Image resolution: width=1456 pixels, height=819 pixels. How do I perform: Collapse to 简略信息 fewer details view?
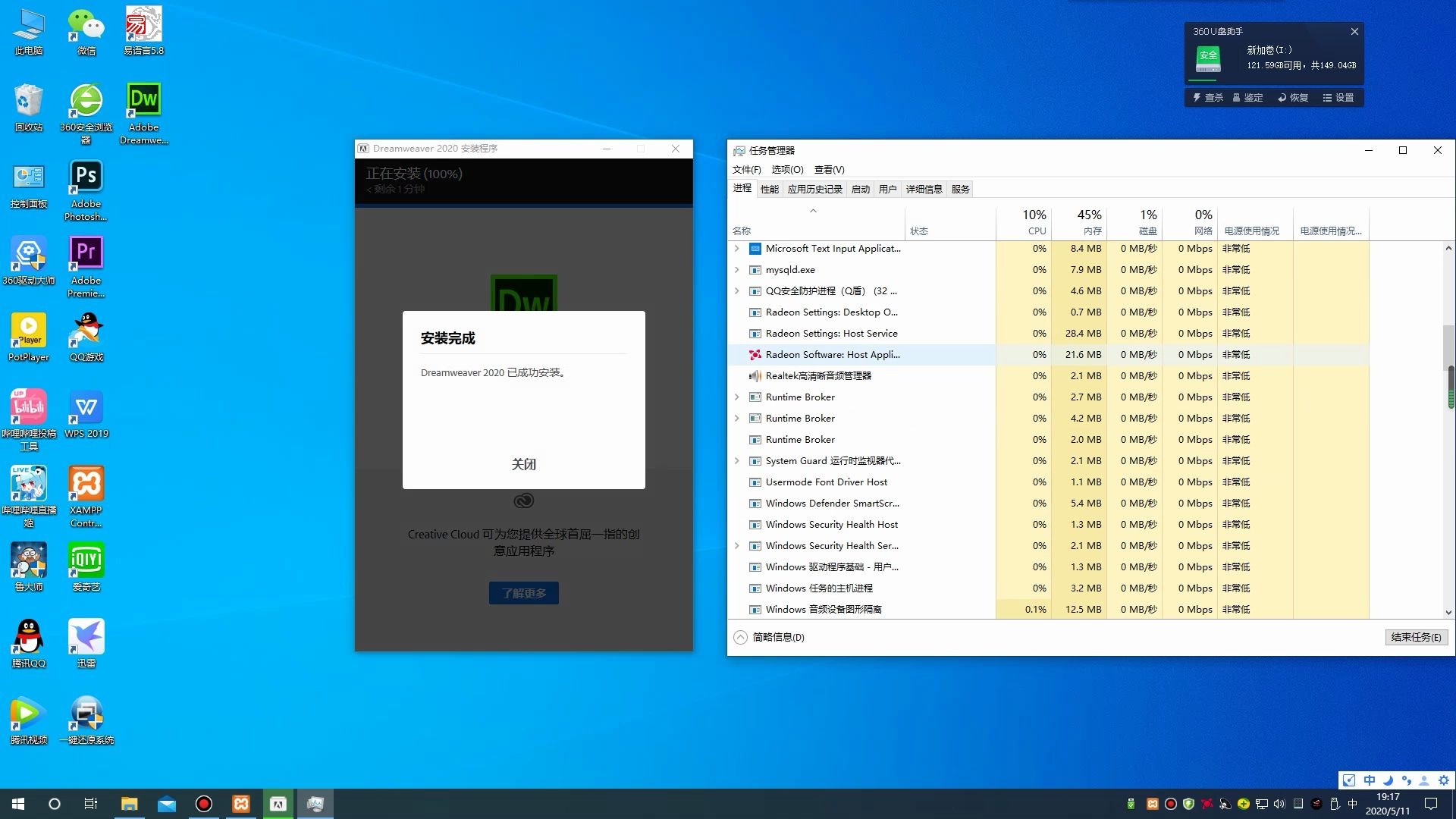point(770,637)
